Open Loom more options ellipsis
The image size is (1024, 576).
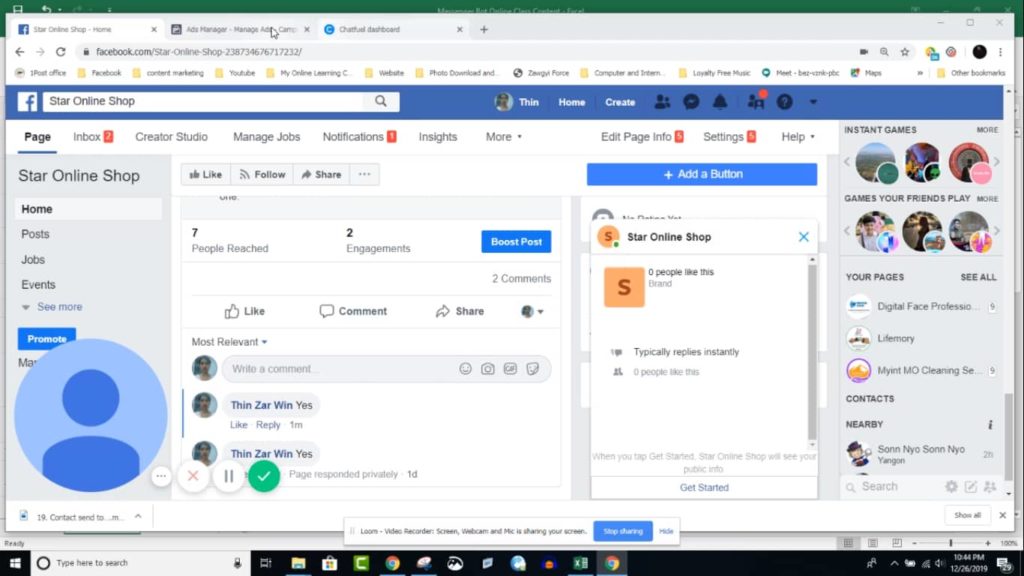coord(161,476)
